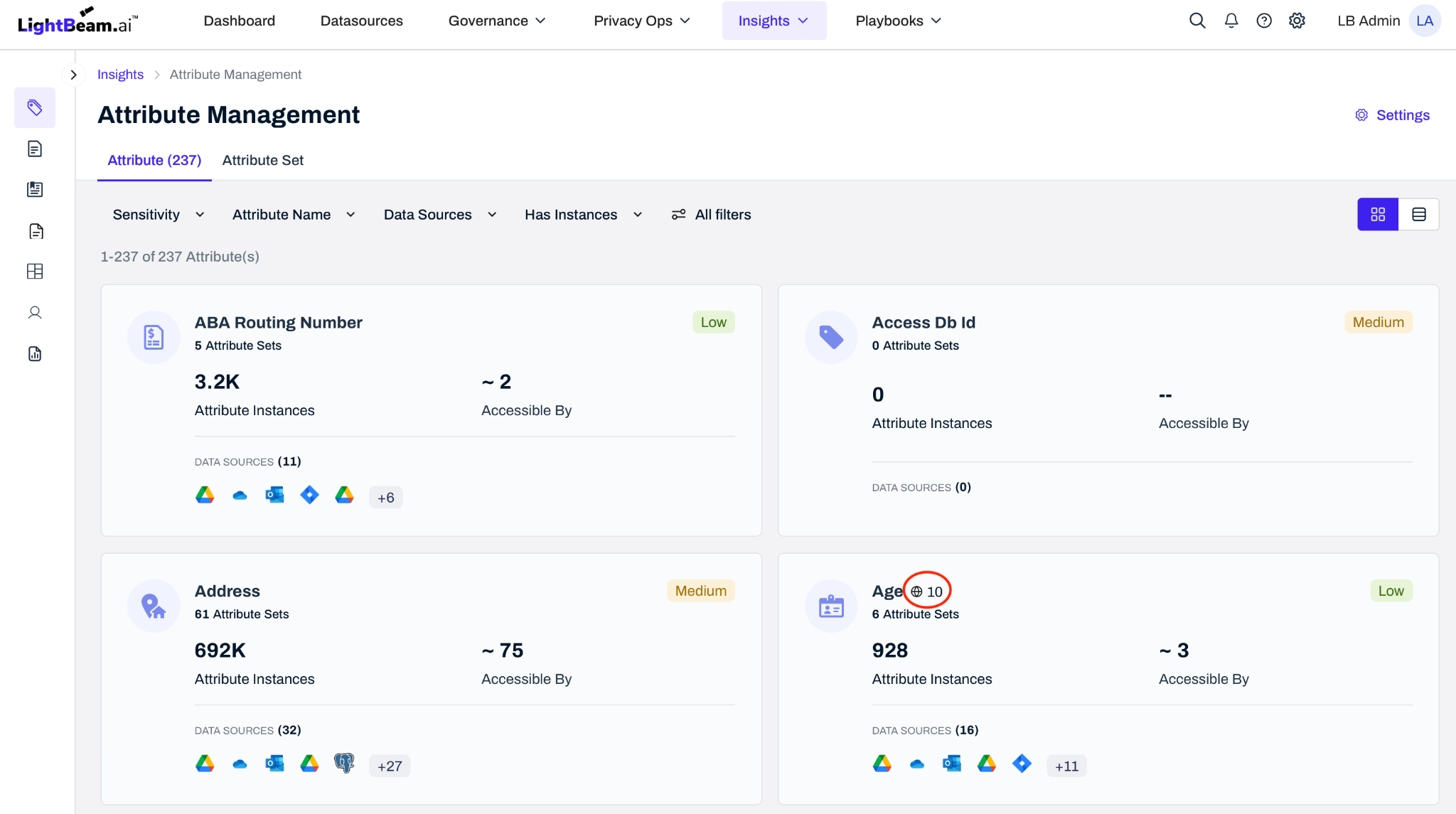Image resolution: width=1456 pixels, height=814 pixels.
Task: Expand the left sidebar with arrow
Action: [73, 75]
